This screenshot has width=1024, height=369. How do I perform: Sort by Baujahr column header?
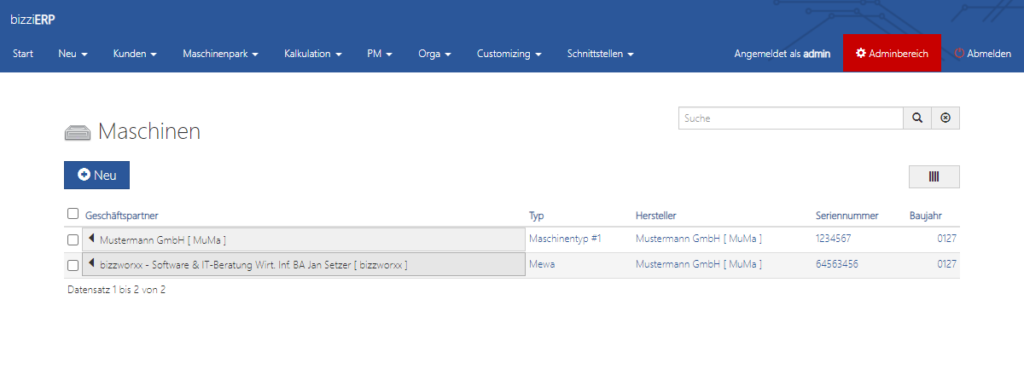tap(926, 215)
